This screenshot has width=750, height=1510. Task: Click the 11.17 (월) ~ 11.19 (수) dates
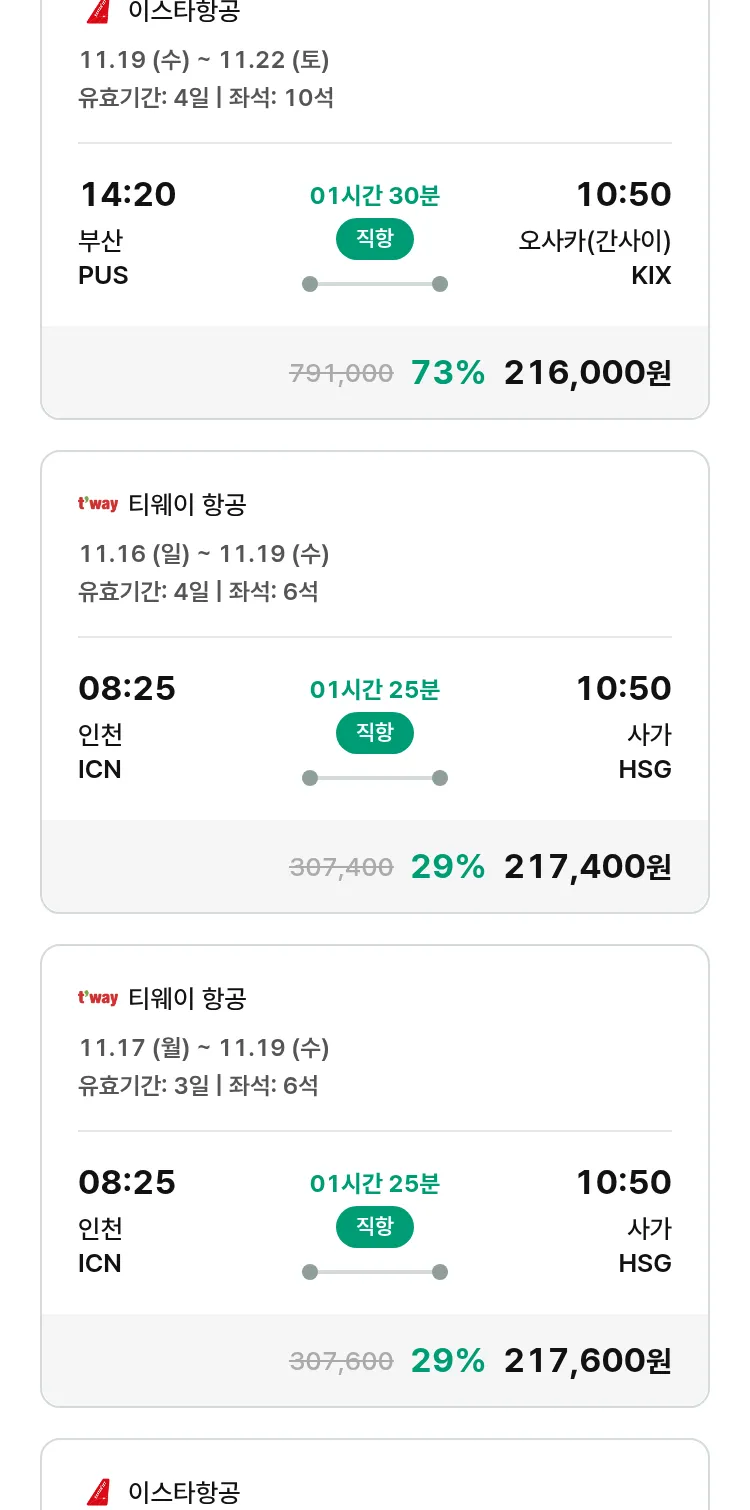point(204,1048)
